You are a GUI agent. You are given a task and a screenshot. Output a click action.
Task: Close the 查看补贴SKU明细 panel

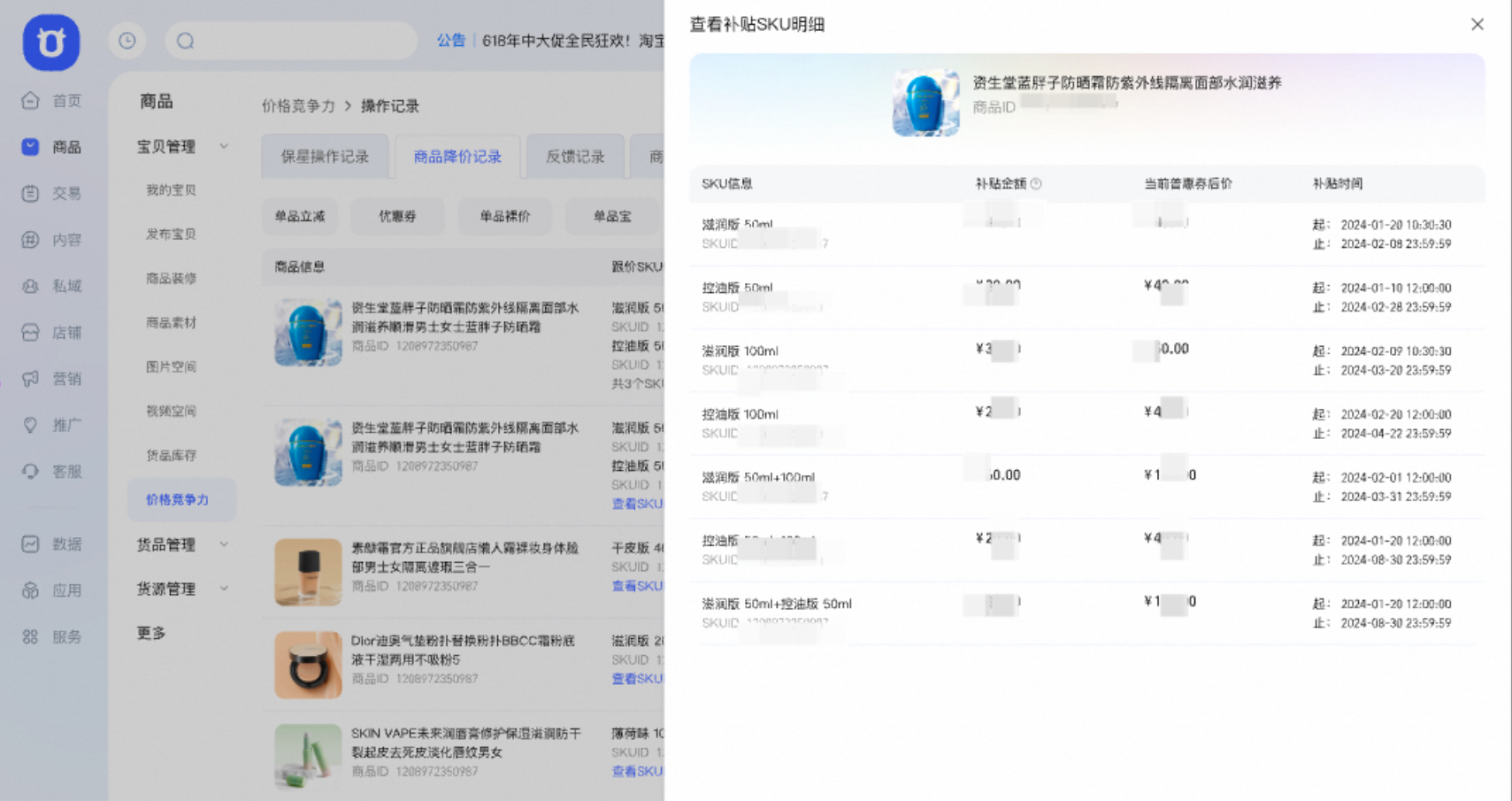pos(1477,24)
